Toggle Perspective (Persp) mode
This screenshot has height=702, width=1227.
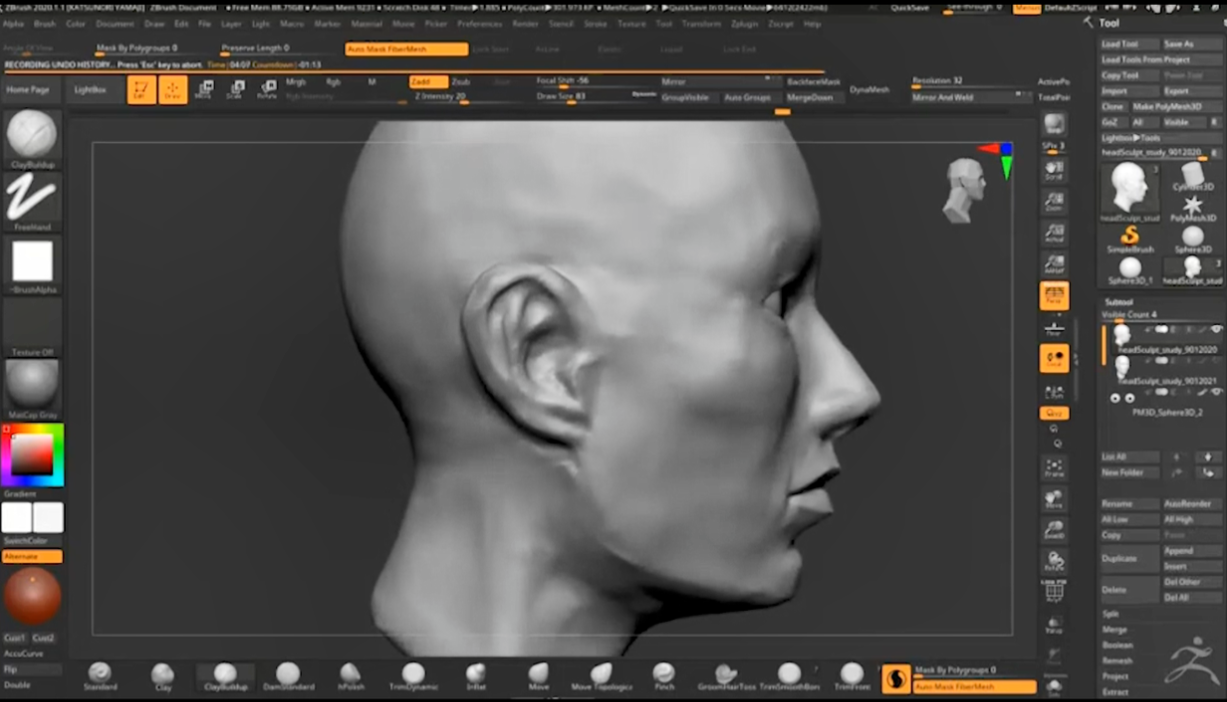(1054, 295)
